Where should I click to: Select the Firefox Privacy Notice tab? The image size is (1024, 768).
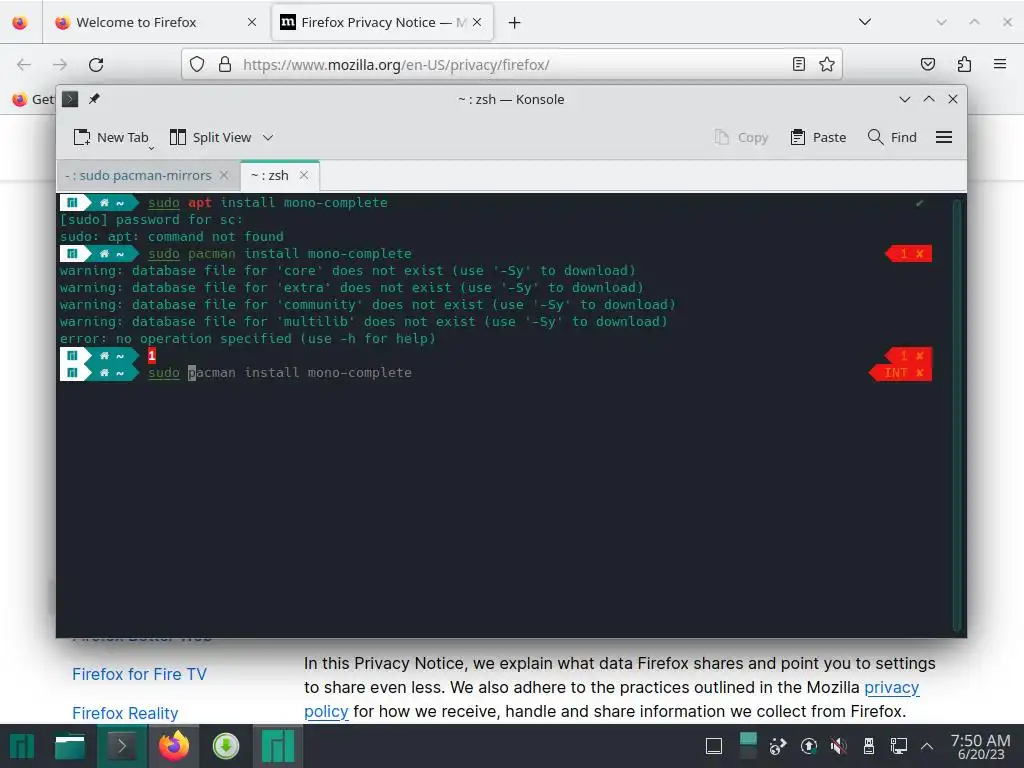[x=382, y=22]
